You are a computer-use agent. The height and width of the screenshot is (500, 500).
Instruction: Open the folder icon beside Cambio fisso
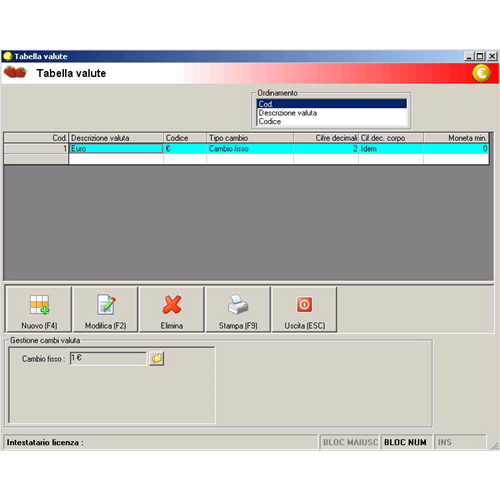pos(156,359)
